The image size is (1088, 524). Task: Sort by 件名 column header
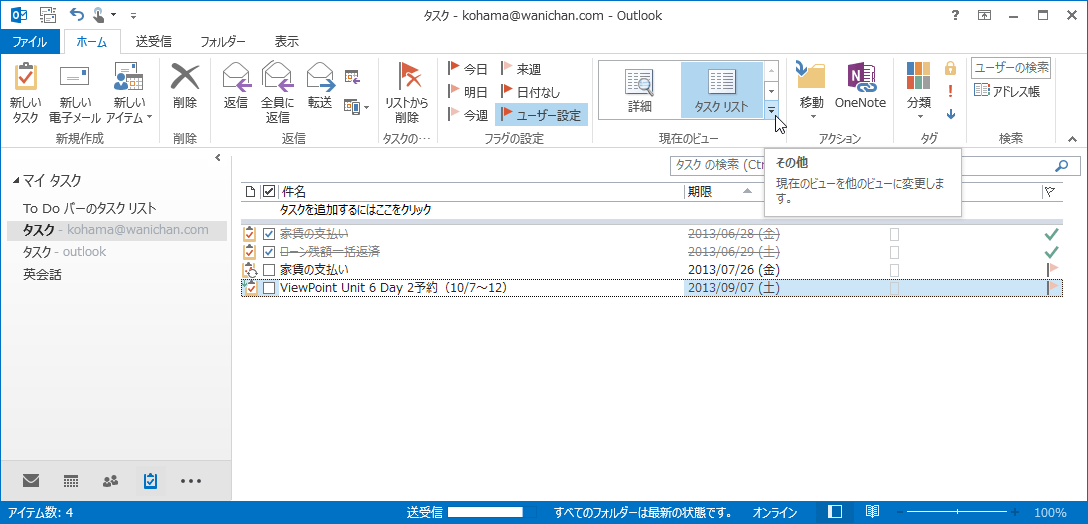coord(482,192)
